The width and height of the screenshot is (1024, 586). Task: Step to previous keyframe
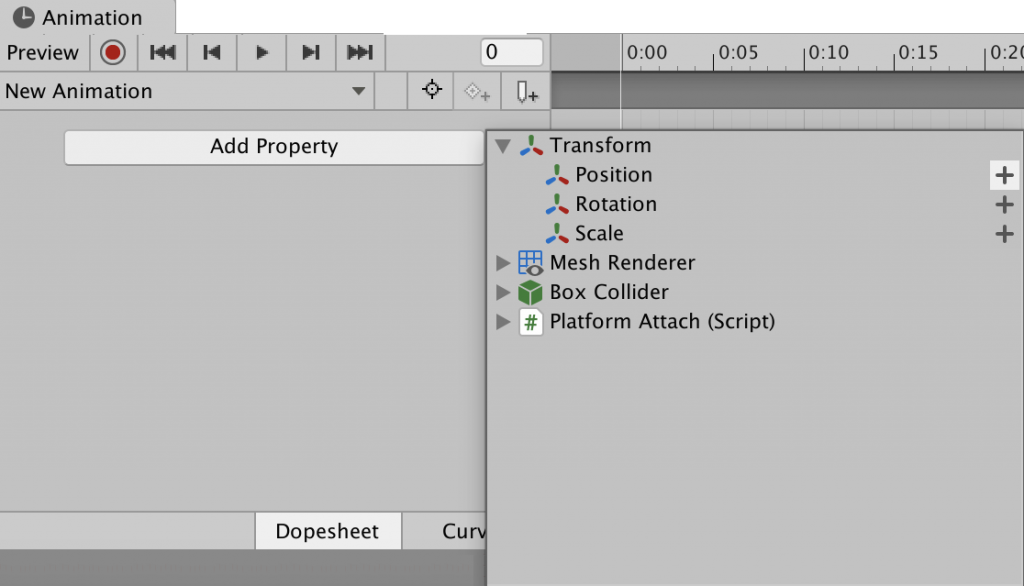211,53
